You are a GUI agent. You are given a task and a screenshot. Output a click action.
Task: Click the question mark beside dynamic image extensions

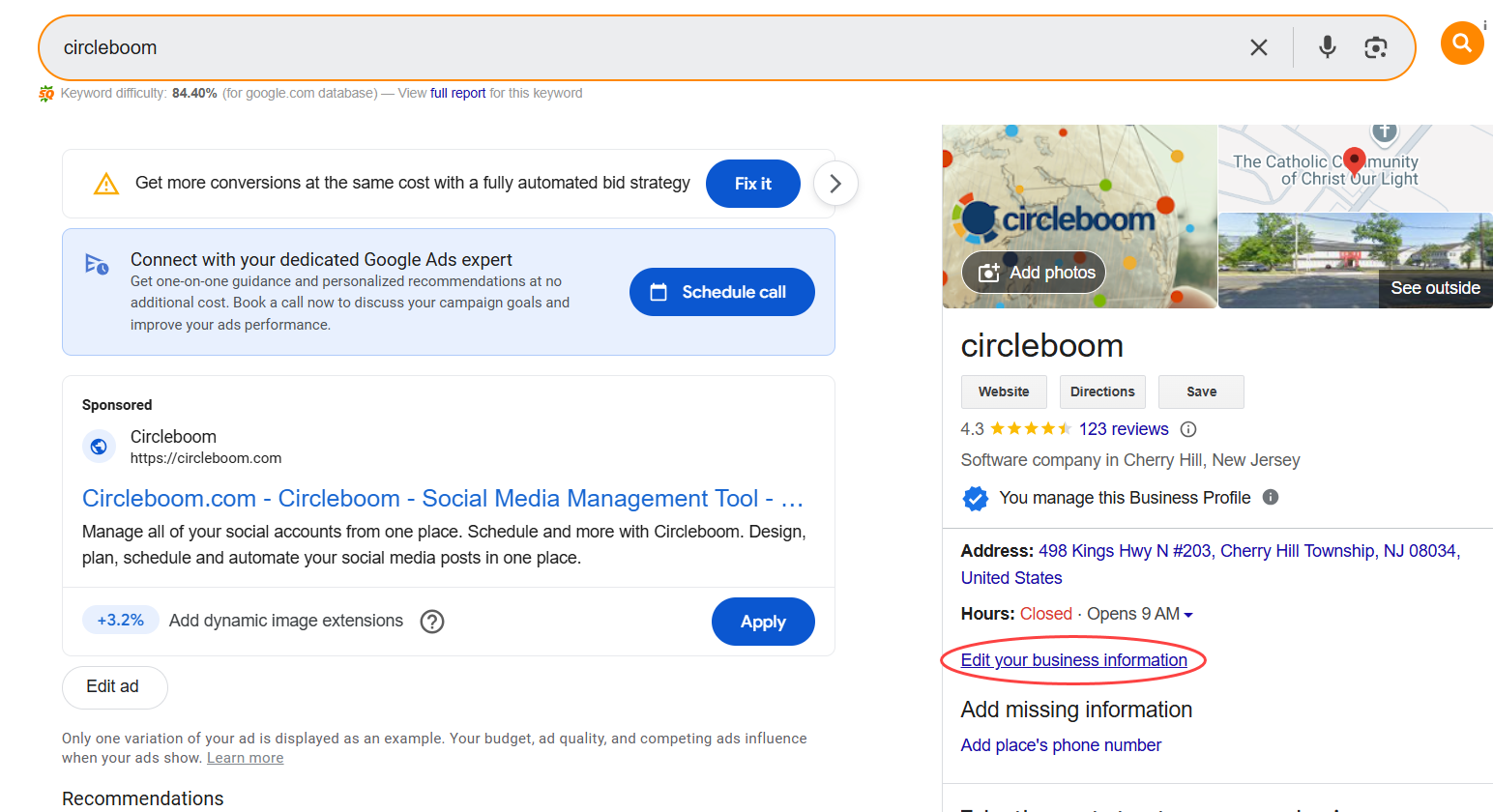(432, 621)
